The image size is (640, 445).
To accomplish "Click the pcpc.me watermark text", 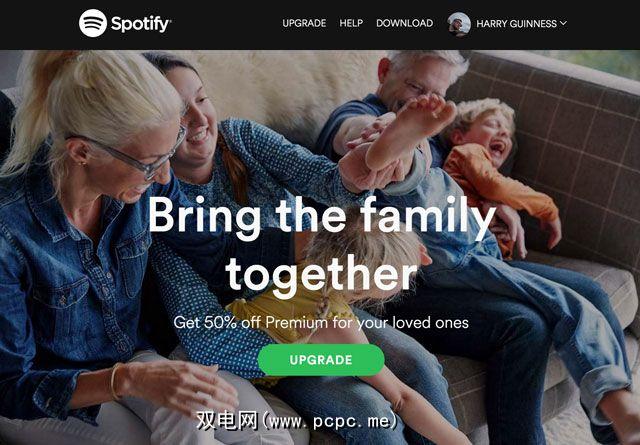I will coord(297,421).
